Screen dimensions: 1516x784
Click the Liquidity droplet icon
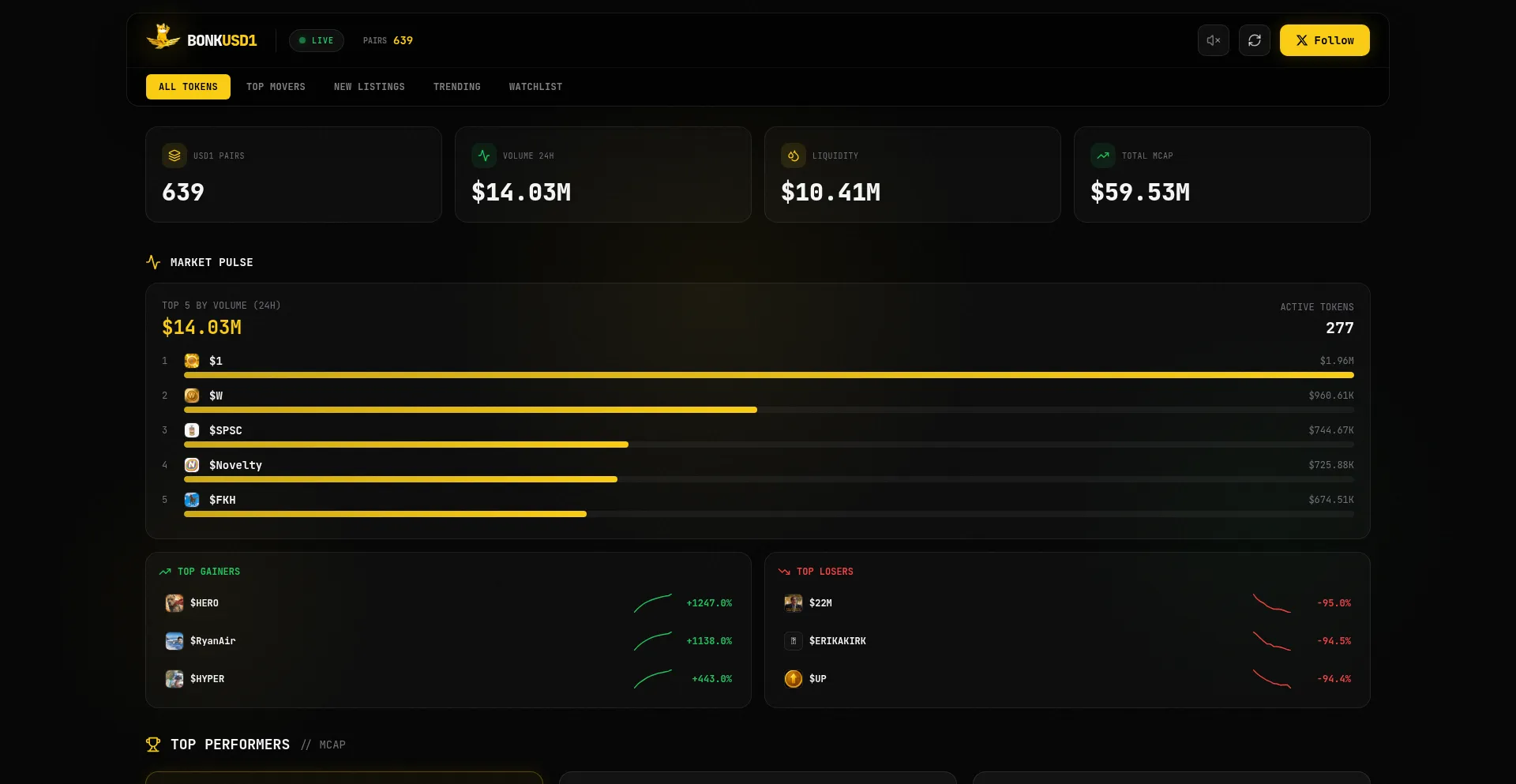pos(794,156)
